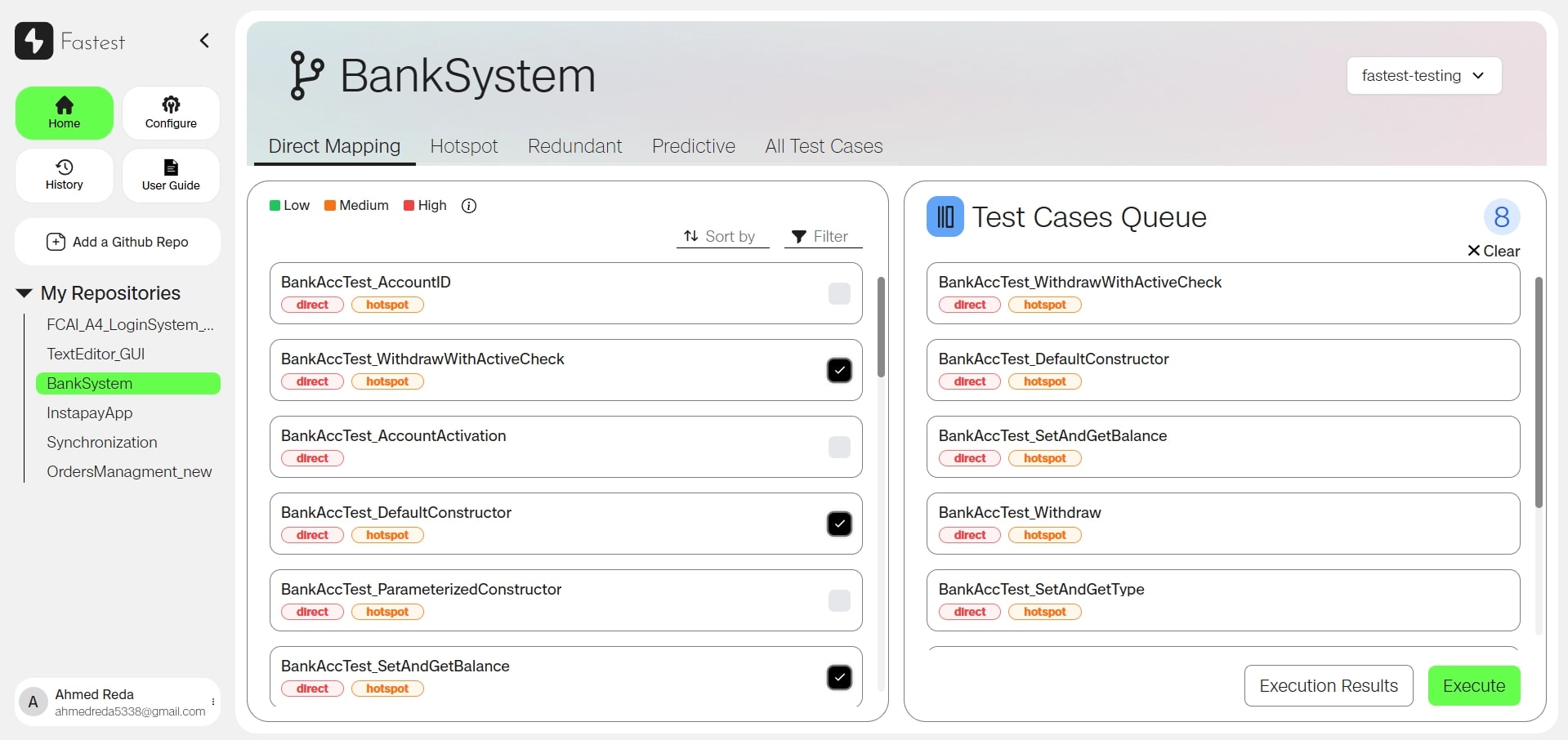Select BankAccTest_WithdrawWithActiveCheck in the queue
Viewport: 1568px width, 740px height.
(1223, 294)
